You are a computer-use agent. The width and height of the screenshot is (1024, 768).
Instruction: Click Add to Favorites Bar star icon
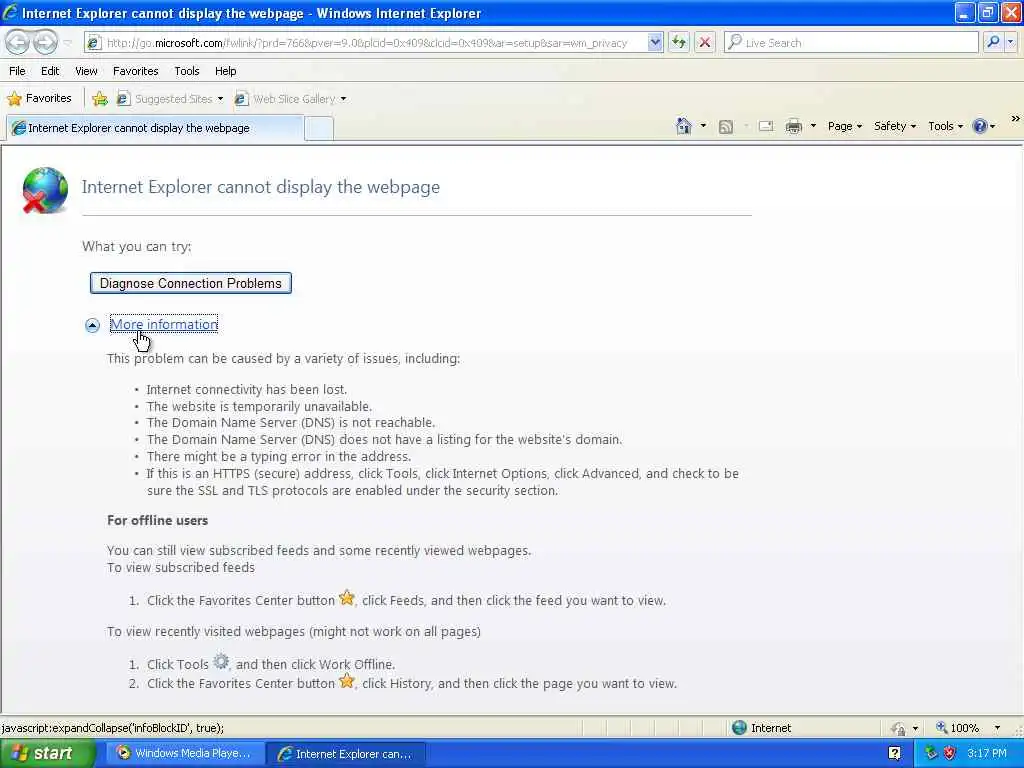[100, 99]
